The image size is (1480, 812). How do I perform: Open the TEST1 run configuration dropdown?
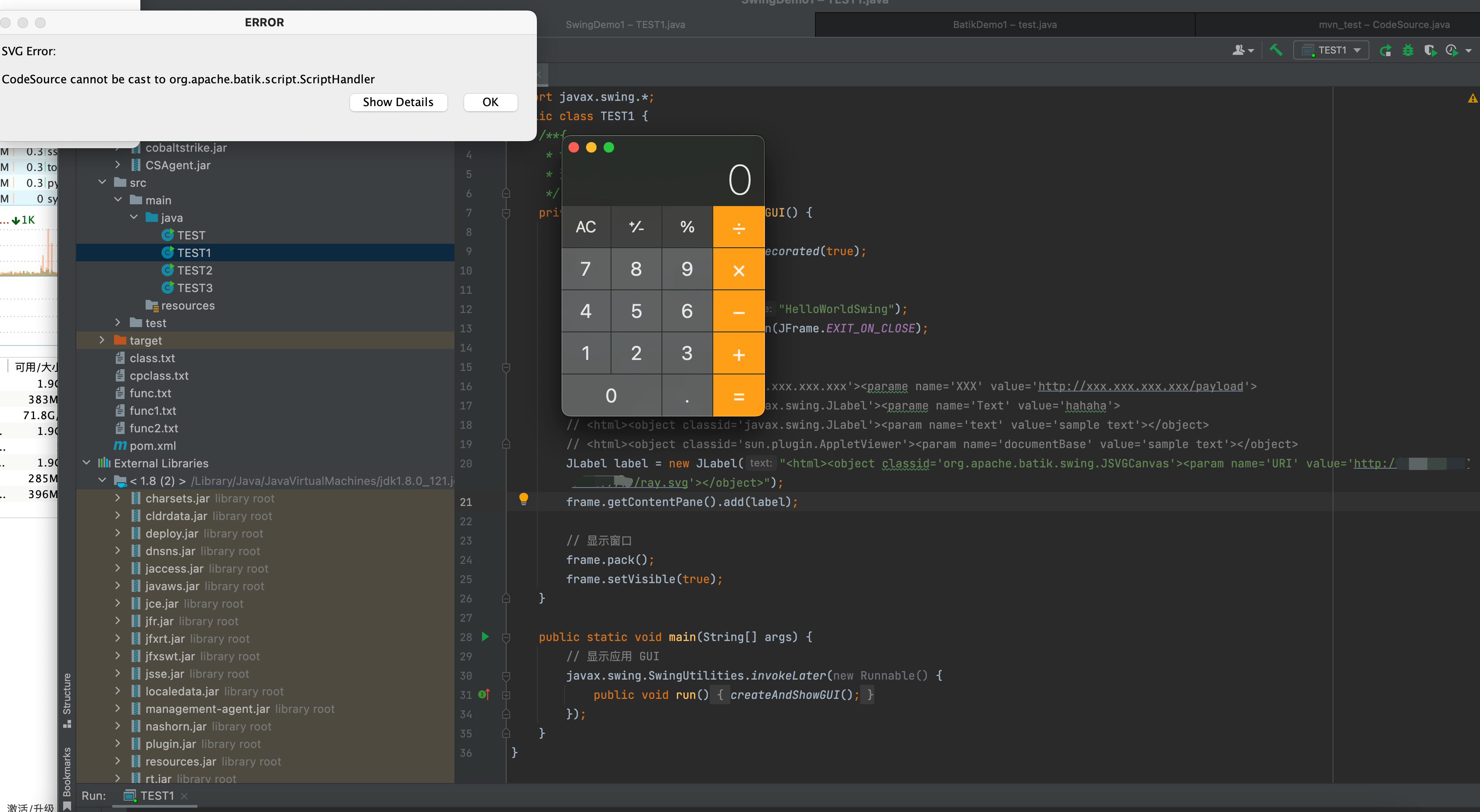(x=1331, y=50)
